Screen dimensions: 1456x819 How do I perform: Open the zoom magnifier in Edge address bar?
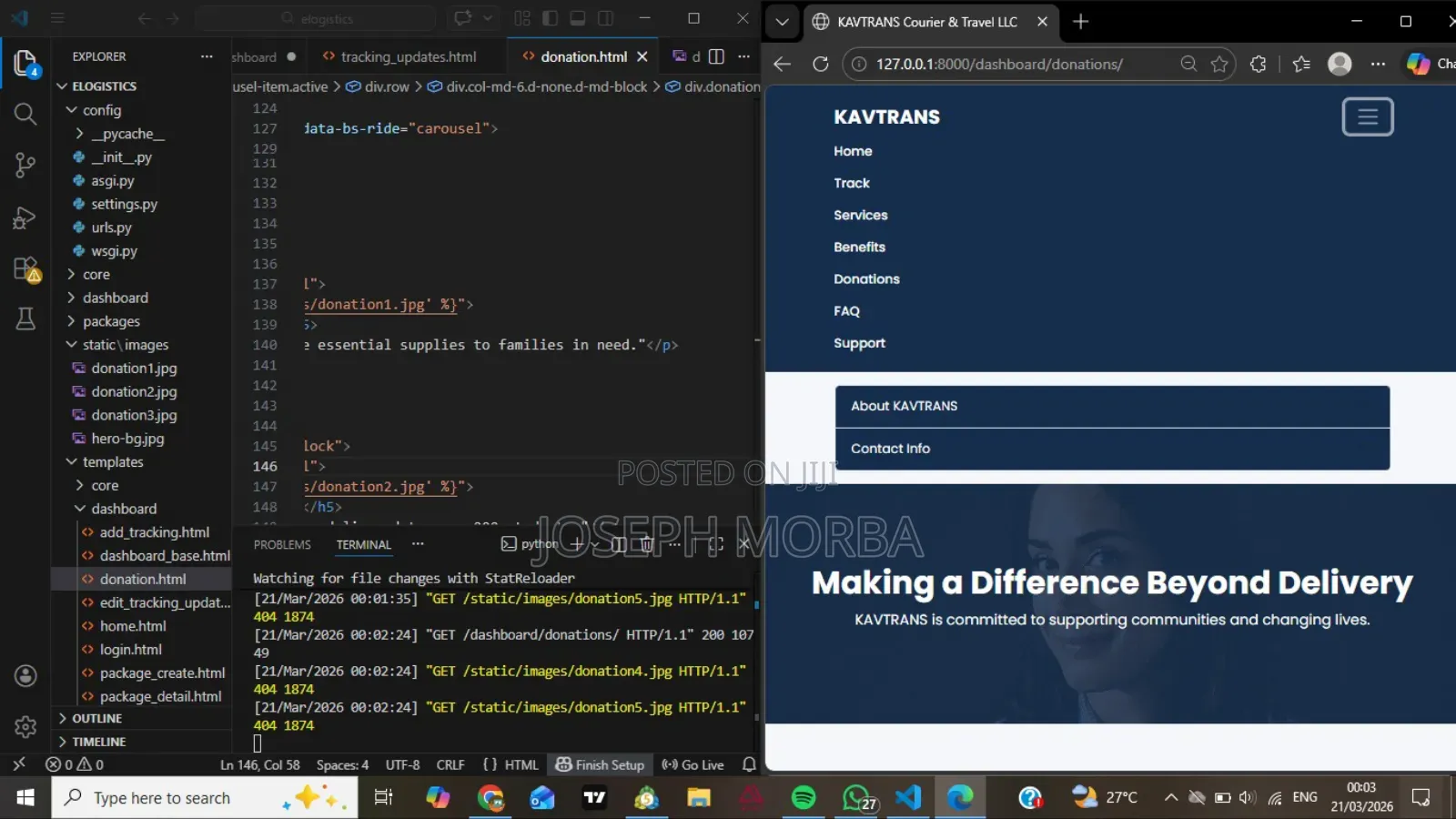pos(1188,64)
